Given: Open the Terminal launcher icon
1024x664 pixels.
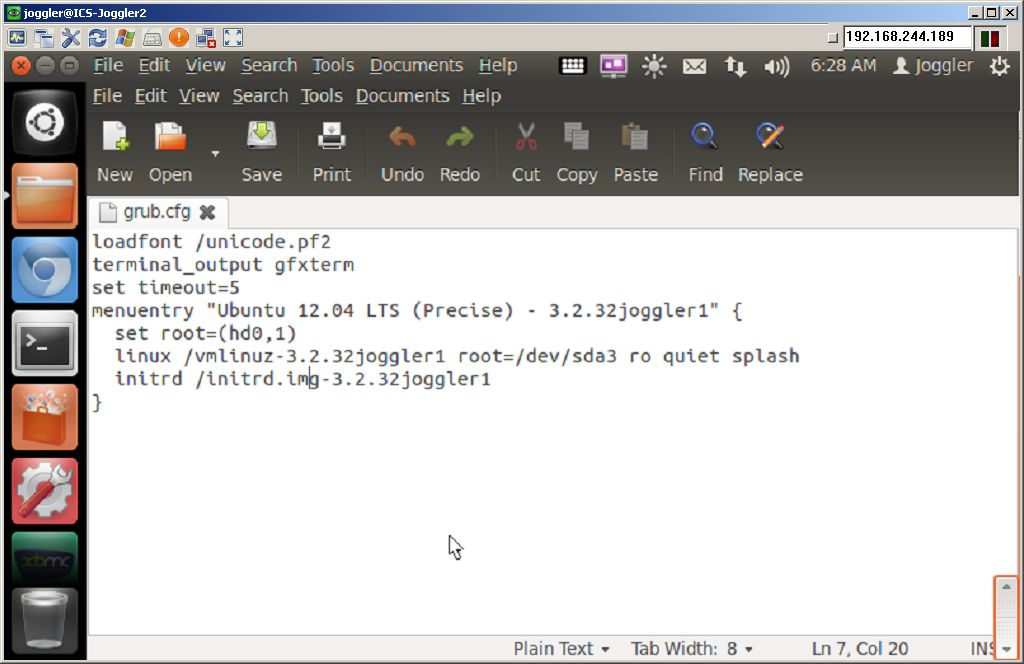Looking at the screenshot, I should [44, 343].
